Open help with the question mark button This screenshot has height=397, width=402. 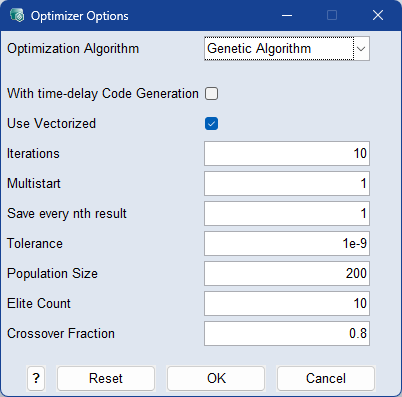(36, 378)
